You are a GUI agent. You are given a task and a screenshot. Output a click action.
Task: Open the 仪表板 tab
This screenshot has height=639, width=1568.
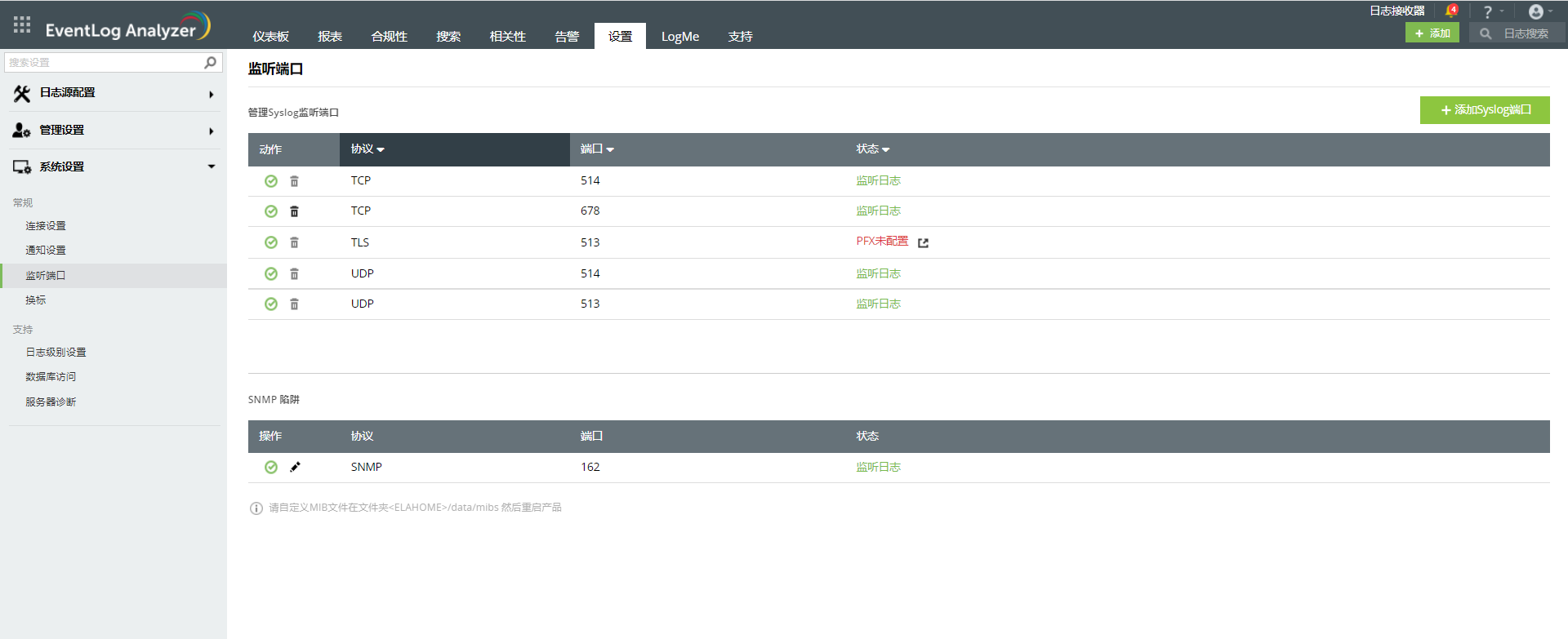270,36
